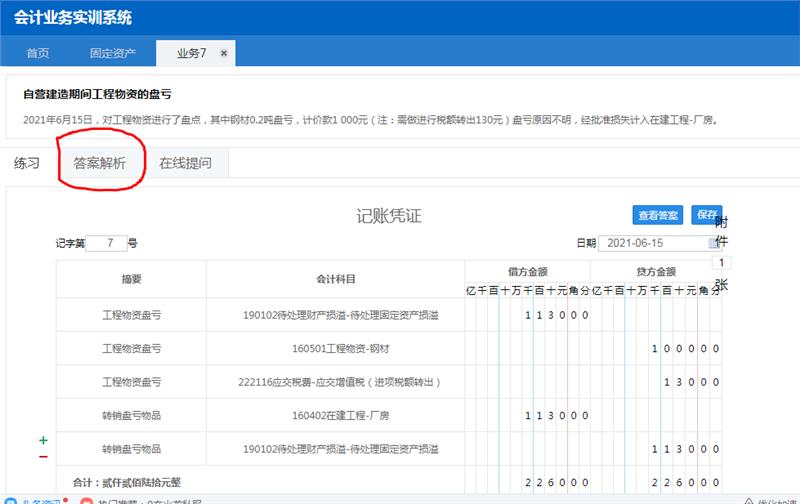Click the 160402在建工程-厂房 account cell
This screenshot has width=800, height=504.
coord(335,415)
